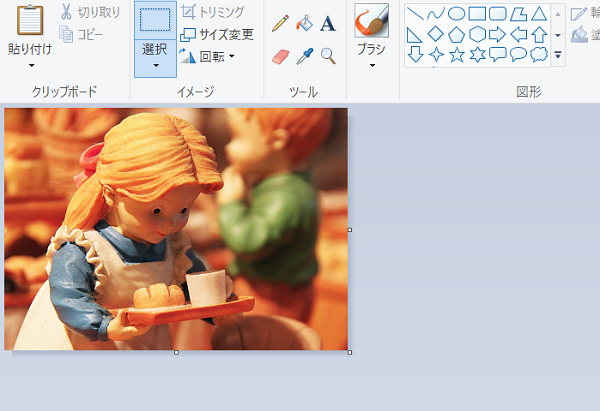Select the Polygon shape
Screen dimensions: 600x411
pos(518,14)
